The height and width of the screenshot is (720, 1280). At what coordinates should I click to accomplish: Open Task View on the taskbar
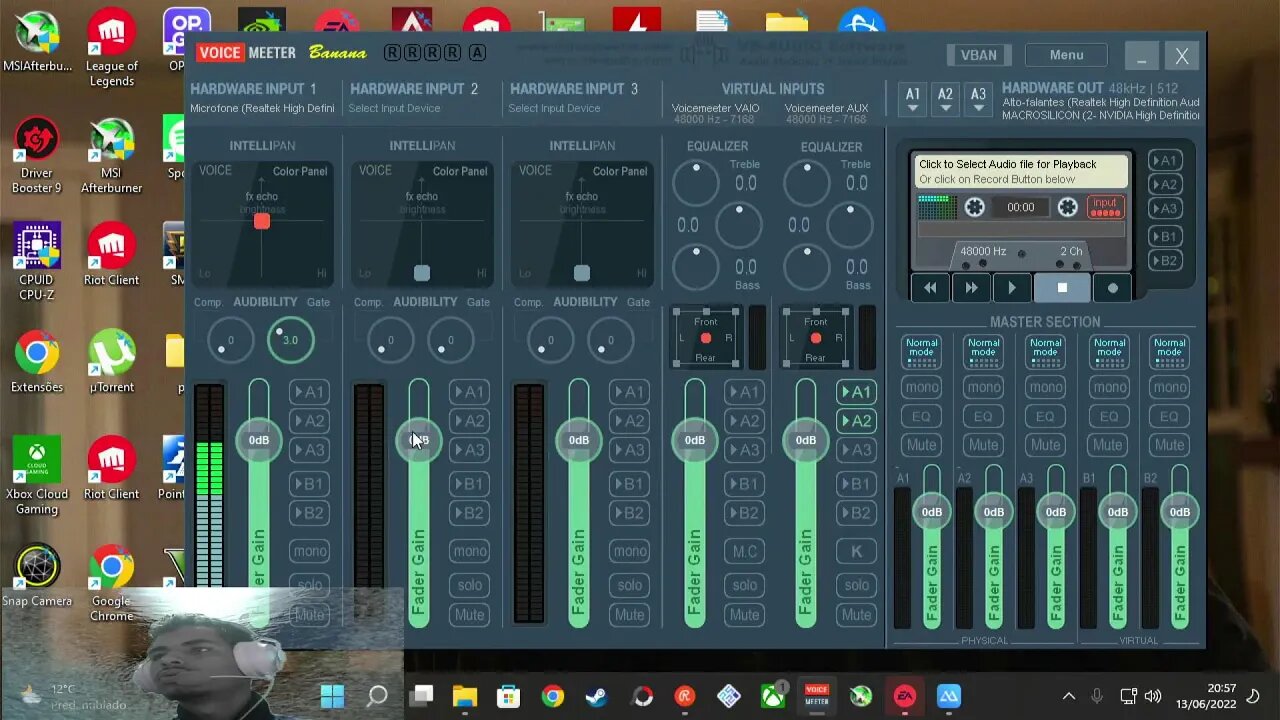tap(422, 696)
